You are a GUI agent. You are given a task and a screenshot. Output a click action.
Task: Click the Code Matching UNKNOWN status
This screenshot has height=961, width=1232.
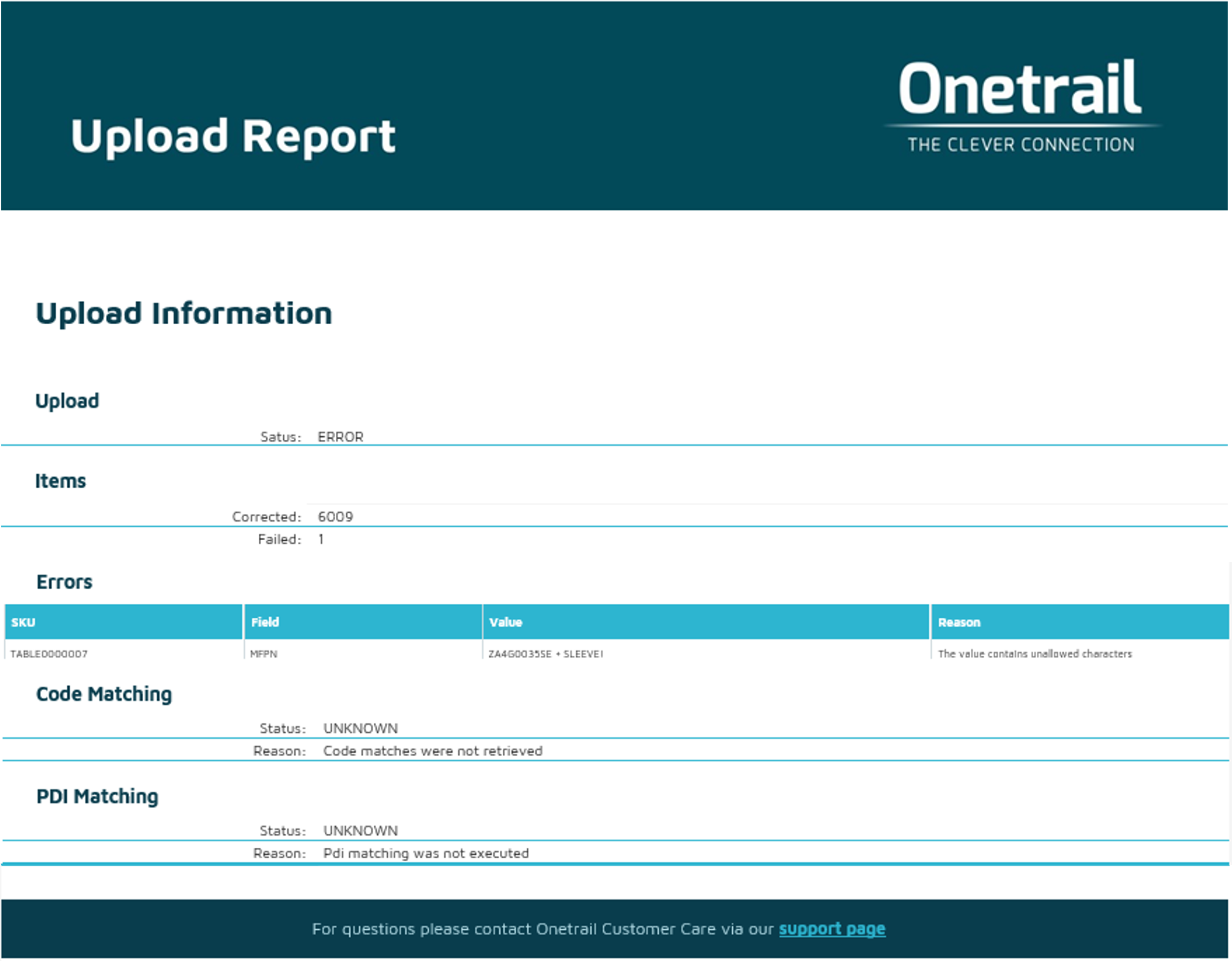pos(360,728)
